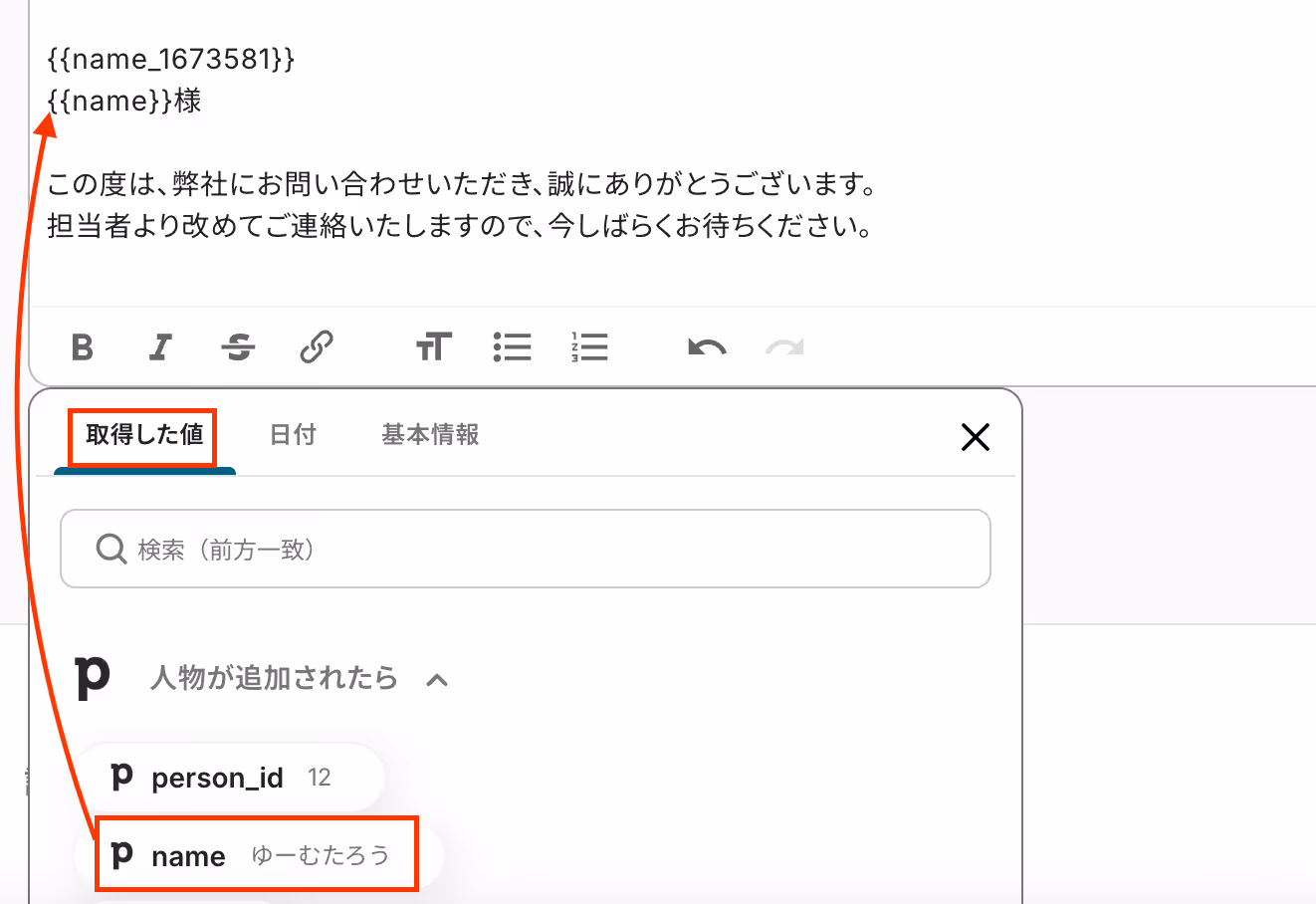Switch to the 日付 tab
The image size is (1316, 904).
tap(294, 435)
